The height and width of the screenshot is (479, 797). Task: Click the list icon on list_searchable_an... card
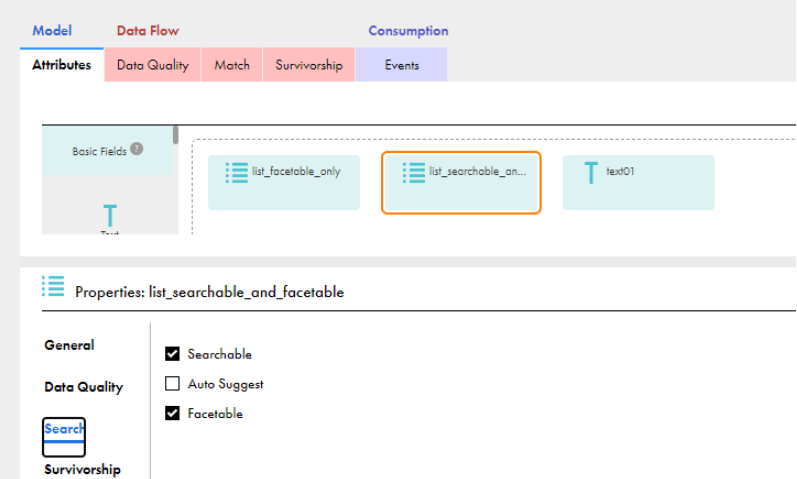pos(414,172)
